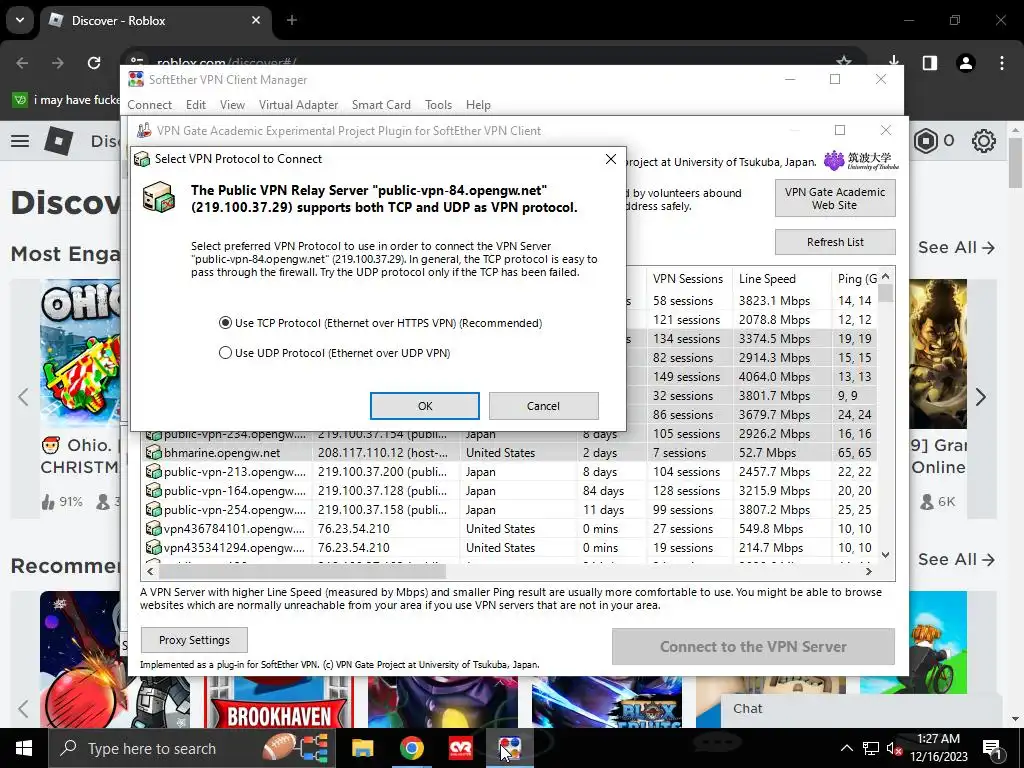Click Connect to the VPN Server button
This screenshot has height=768, width=1024.
click(753, 647)
